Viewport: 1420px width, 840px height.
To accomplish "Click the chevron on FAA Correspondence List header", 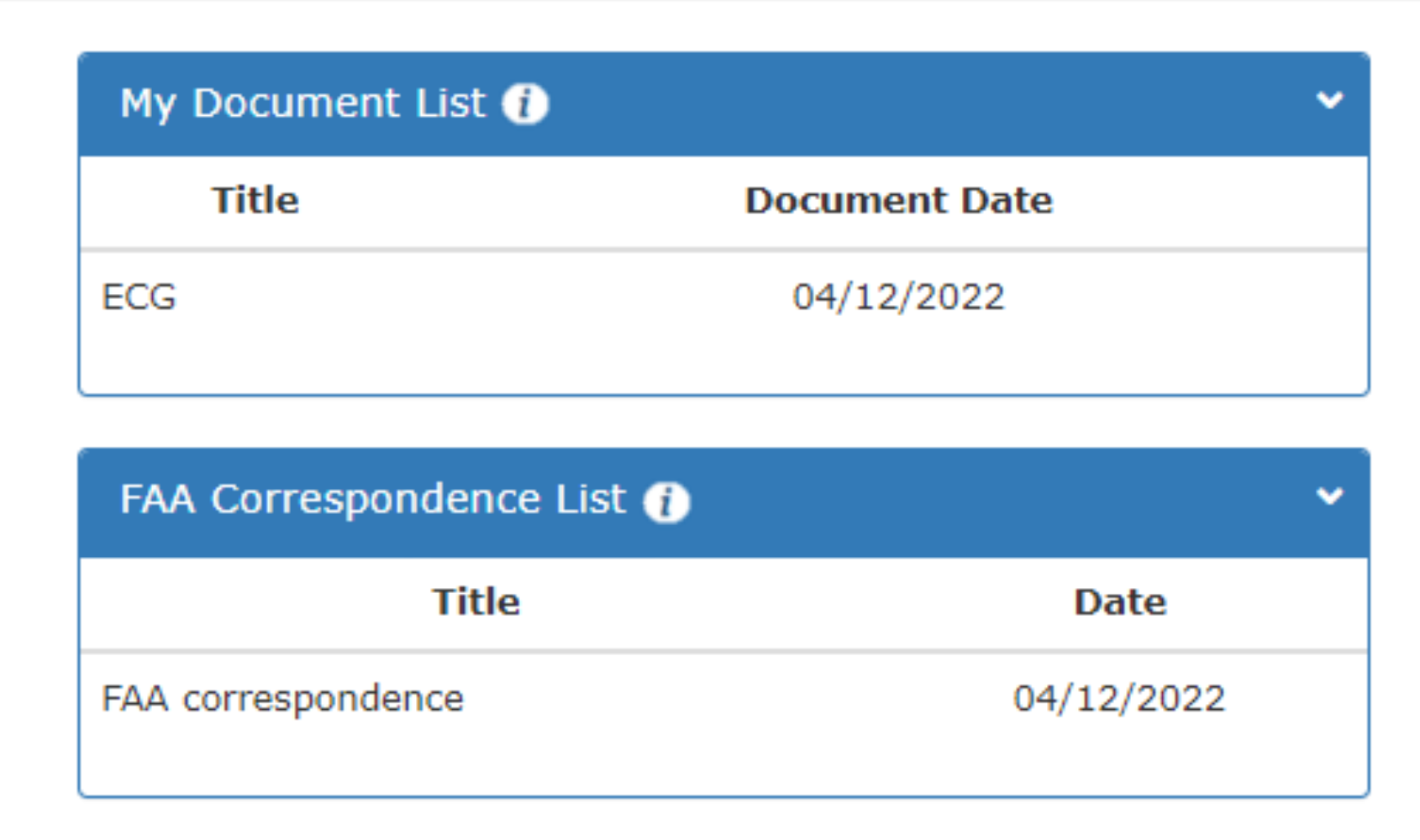I will tap(1330, 496).
